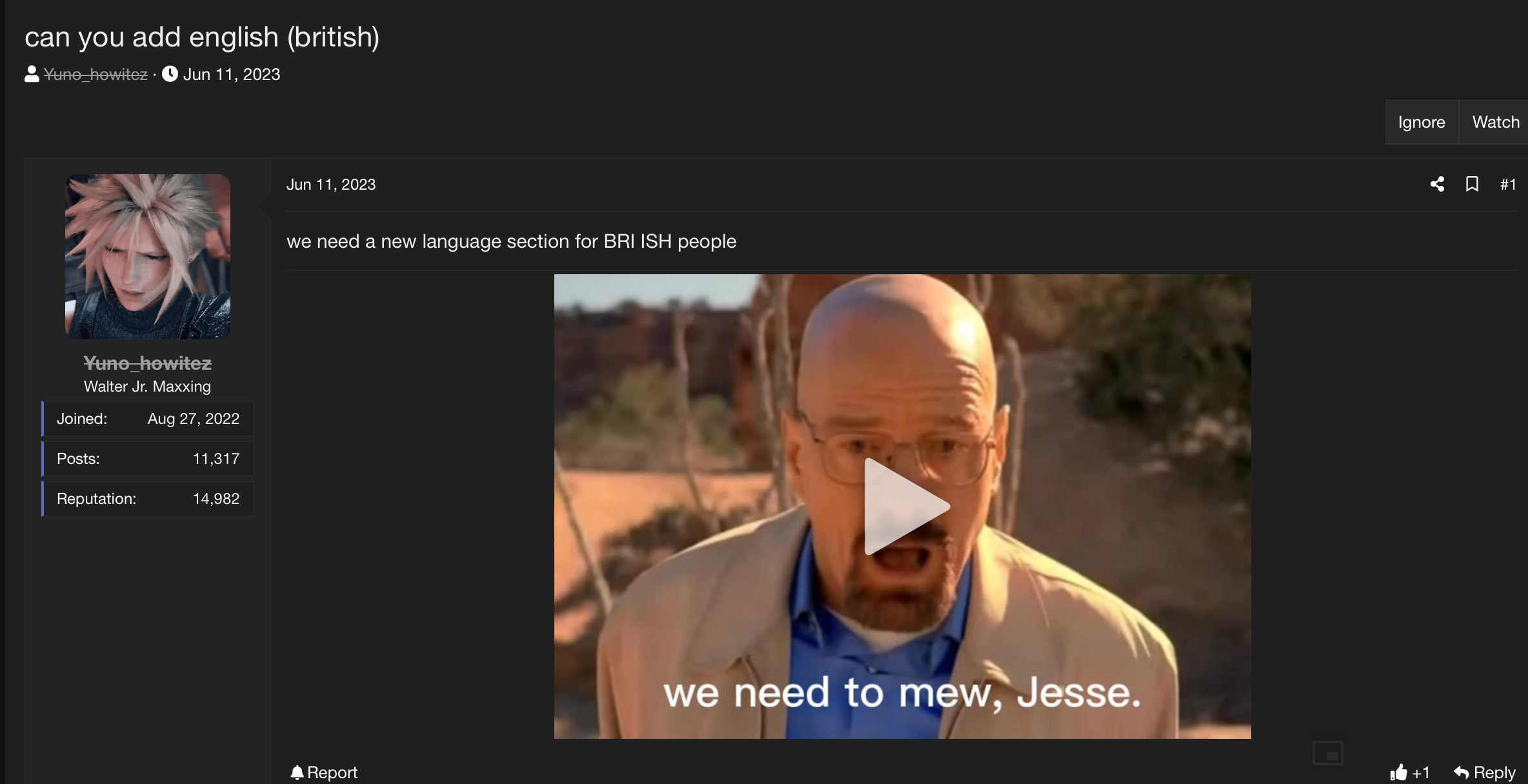The height and width of the screenshot is (784, 1528).
Task: Open the Yuno_howitez username under the avatar
Action: pos(147,363)
